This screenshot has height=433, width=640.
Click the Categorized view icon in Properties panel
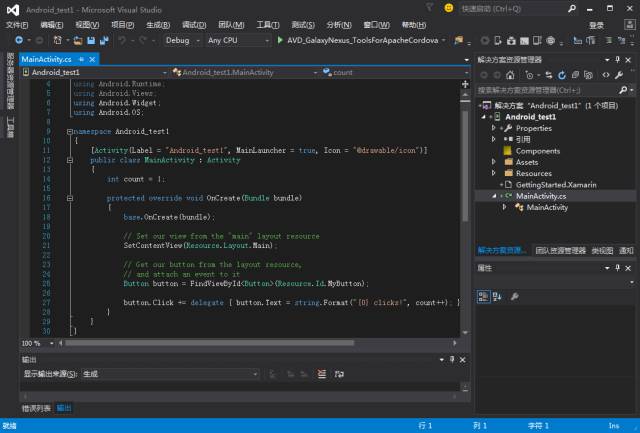(483, 297)
